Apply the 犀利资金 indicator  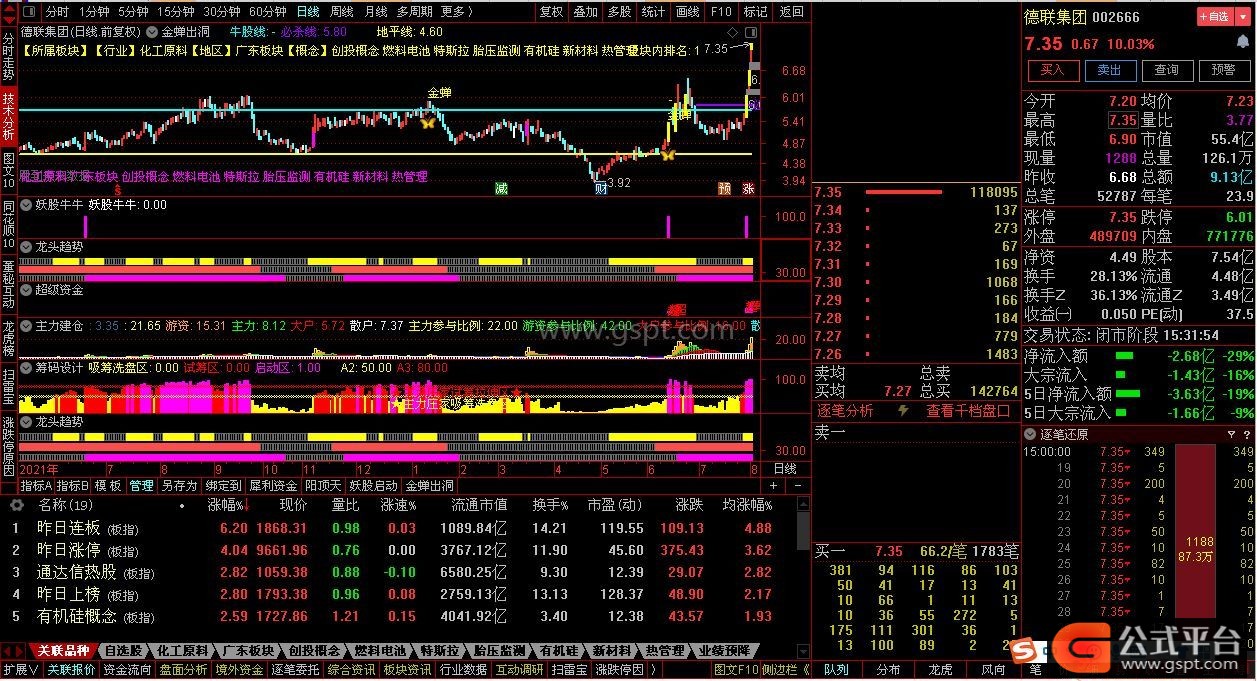coord(274,486)
